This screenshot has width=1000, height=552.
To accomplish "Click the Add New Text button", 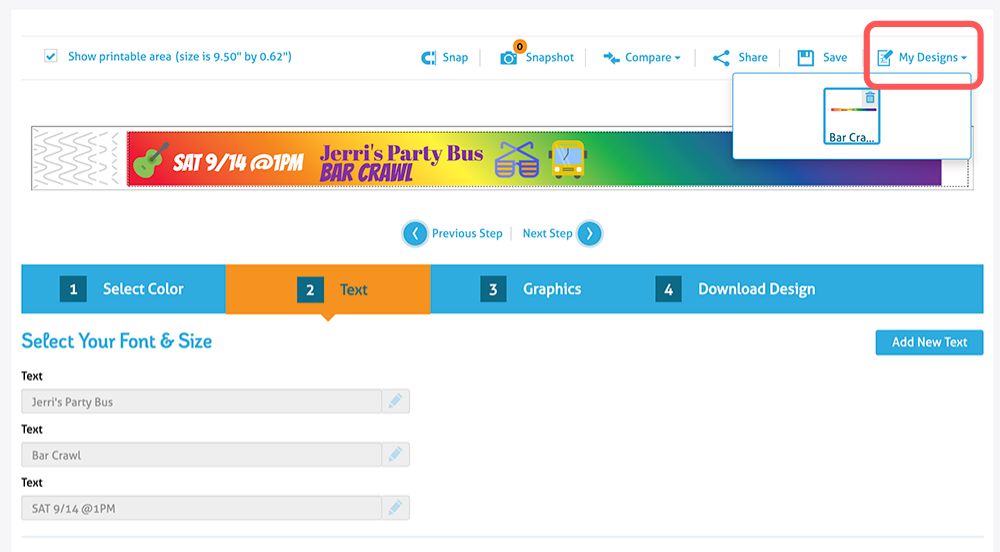I will click(929, 342).
